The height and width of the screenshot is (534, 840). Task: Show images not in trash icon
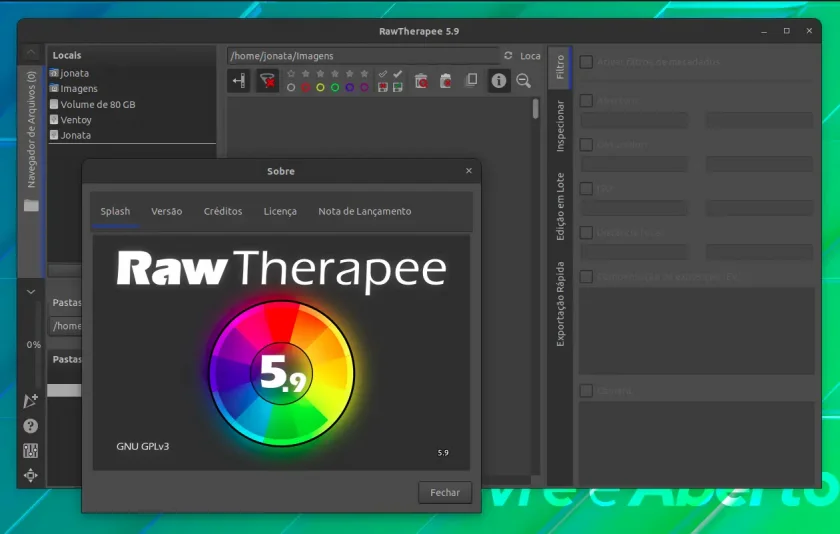coord(446,81)
